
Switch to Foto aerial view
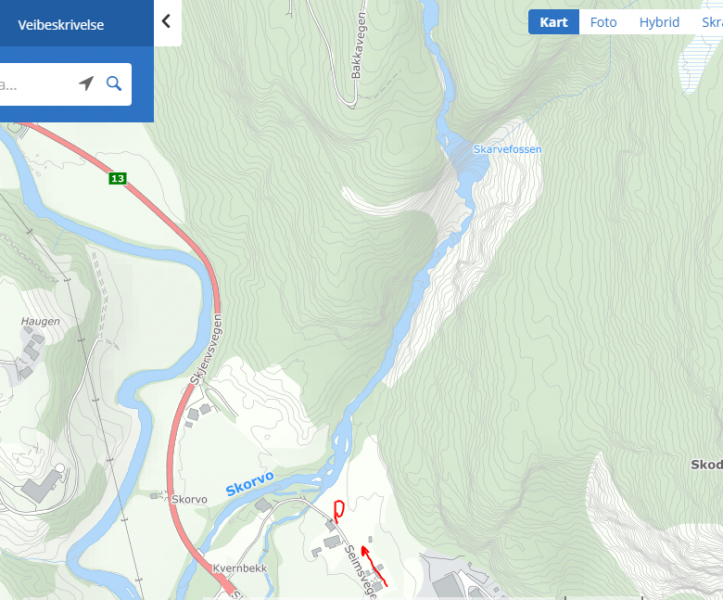[603, 22]
